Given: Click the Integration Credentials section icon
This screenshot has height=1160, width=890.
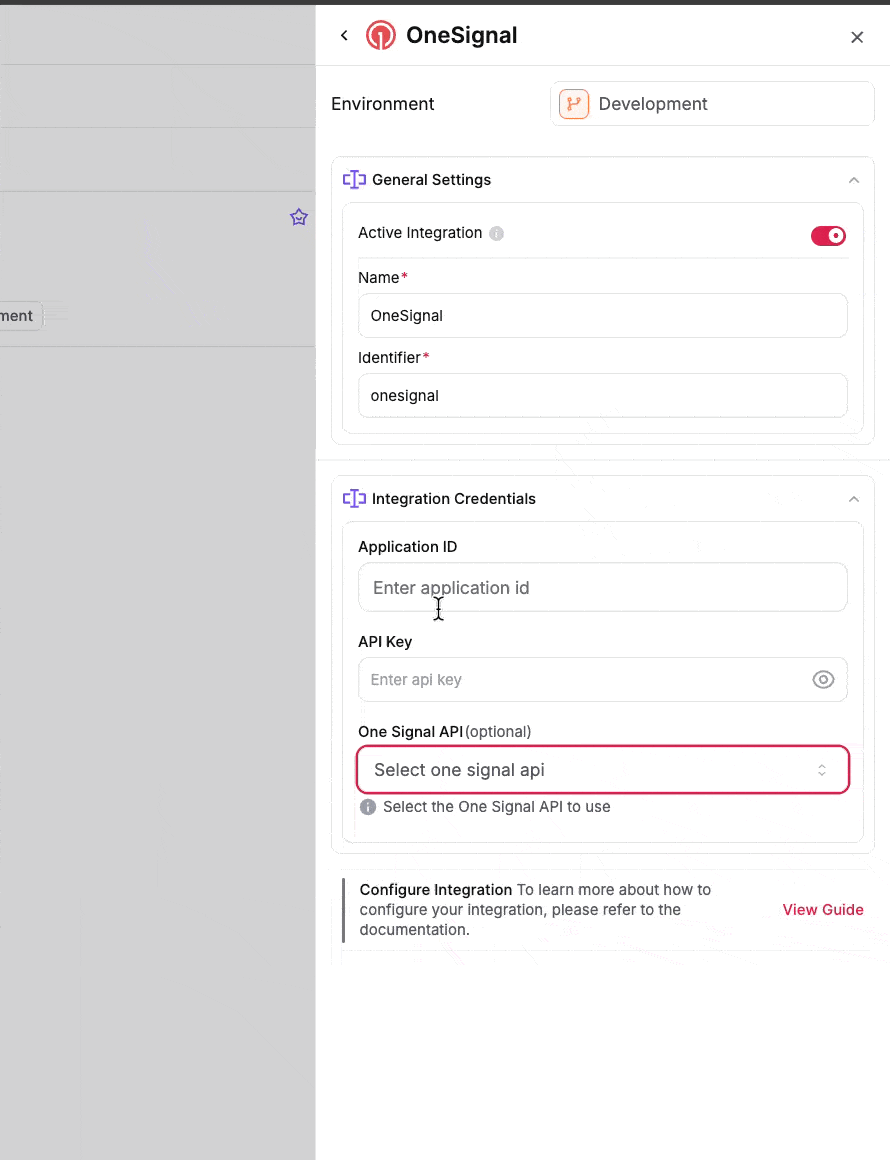Looking at the screenshot, I should (354, 498).
